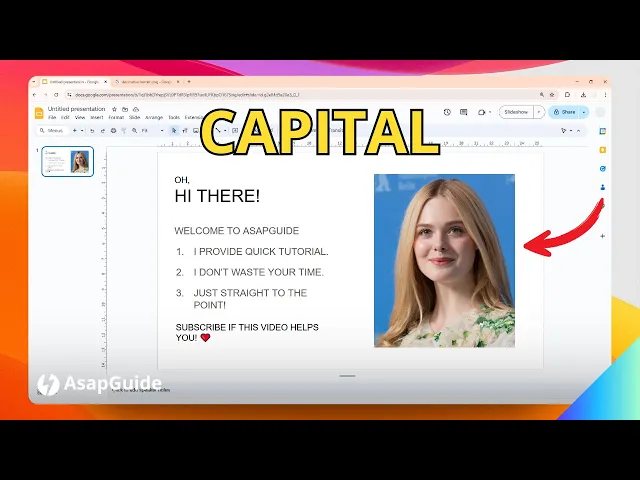
Task: Open the browser extensions icon
Action: pyautogui.click(x=567, y=95)
